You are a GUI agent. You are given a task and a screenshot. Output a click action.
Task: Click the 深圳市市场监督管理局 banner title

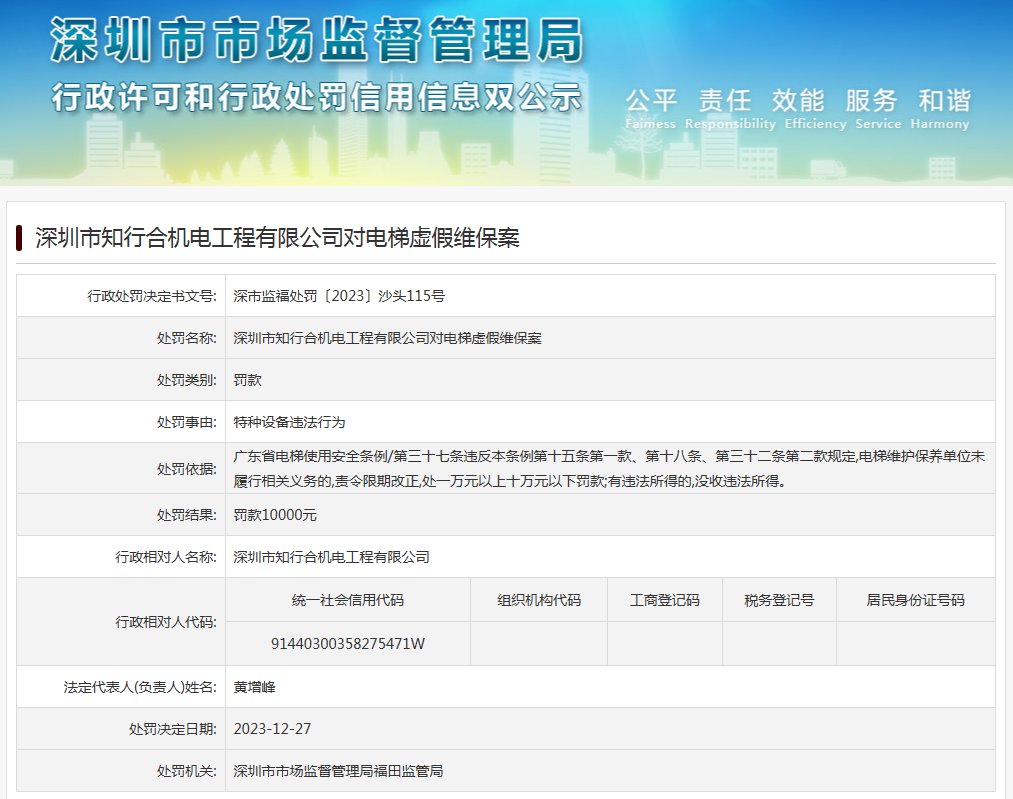point(316,41)
